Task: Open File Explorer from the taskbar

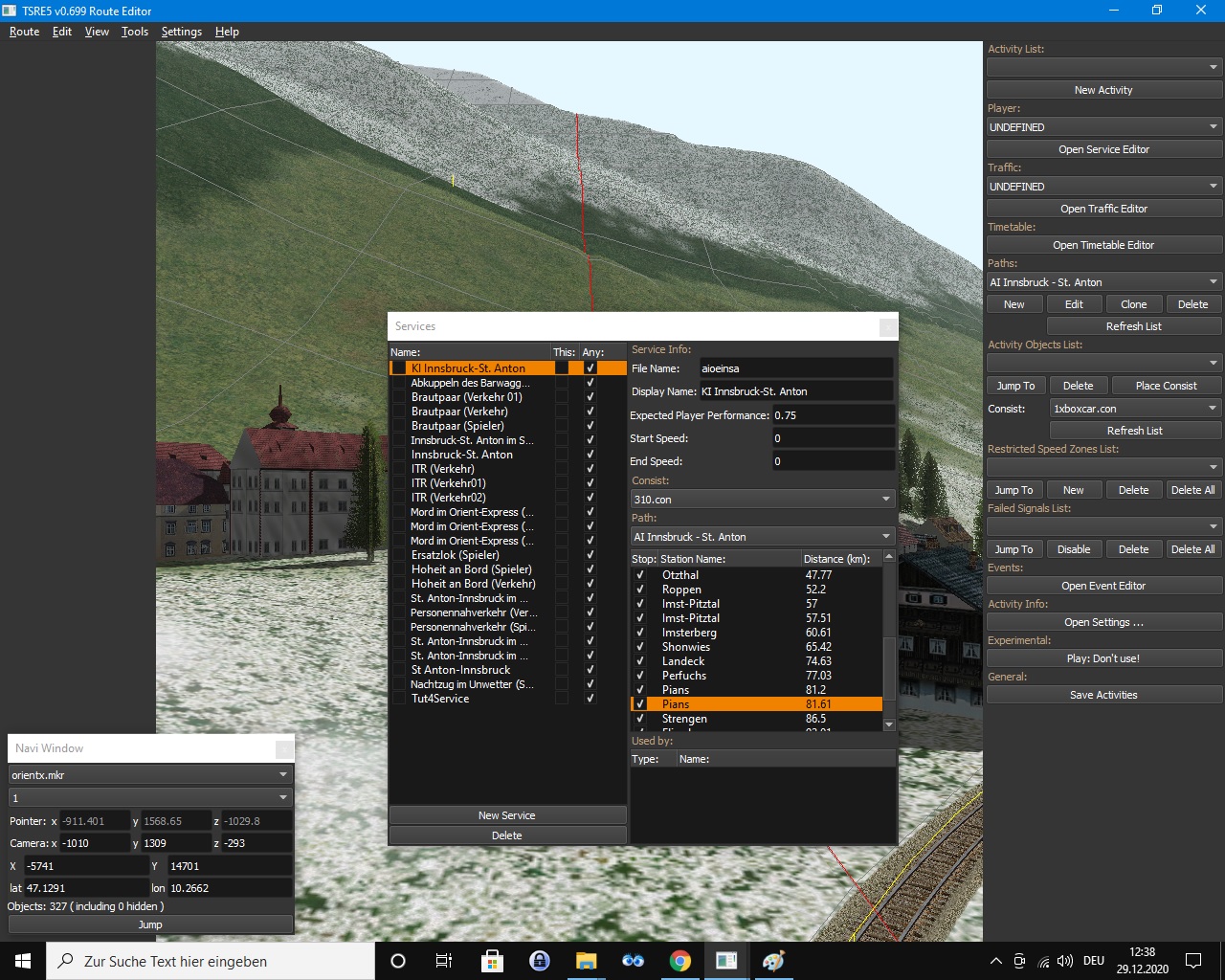Action: (586, 961)
